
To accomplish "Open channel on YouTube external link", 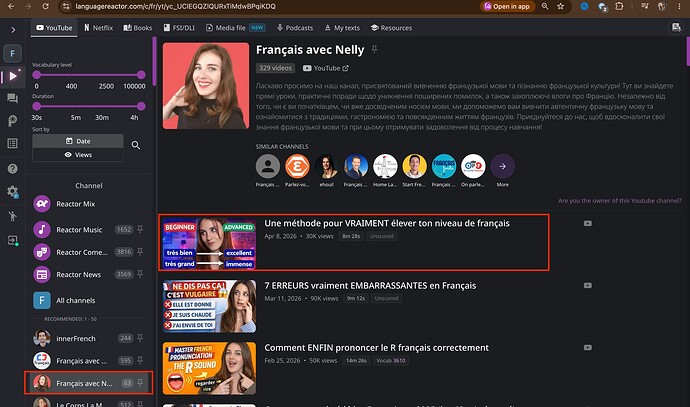I will [x=326, y=68].
